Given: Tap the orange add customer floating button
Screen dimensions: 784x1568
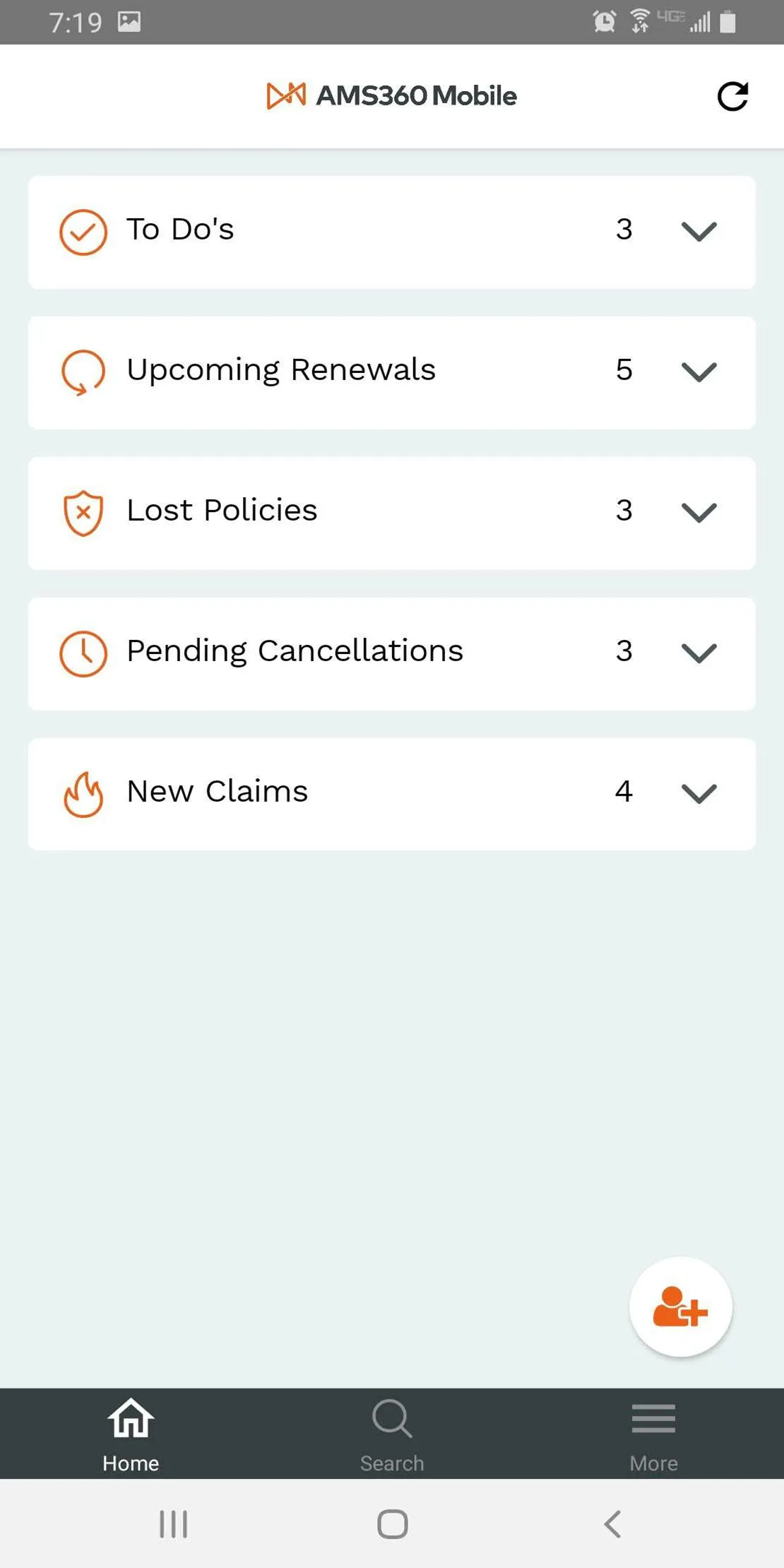Looking at the screenshot, I should pyautogui.click(x=680, y=1307).
